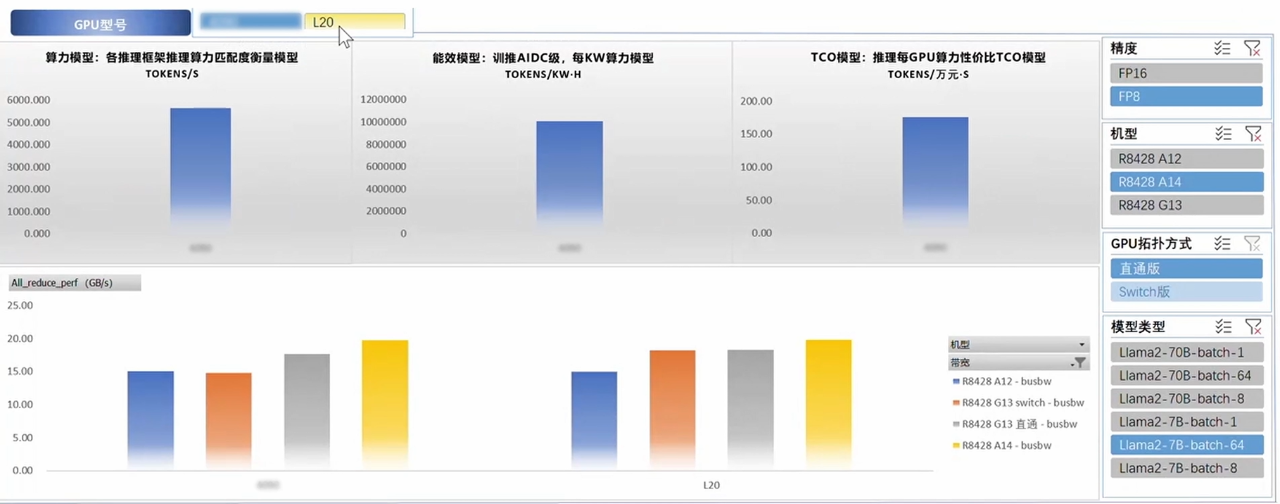Select the L20 GPU model tab
Viewport: 1280px width, 504px height.
click(355, 22)
